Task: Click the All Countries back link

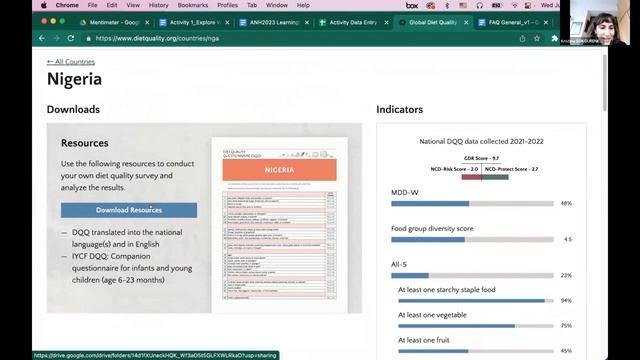Action: 71,62
